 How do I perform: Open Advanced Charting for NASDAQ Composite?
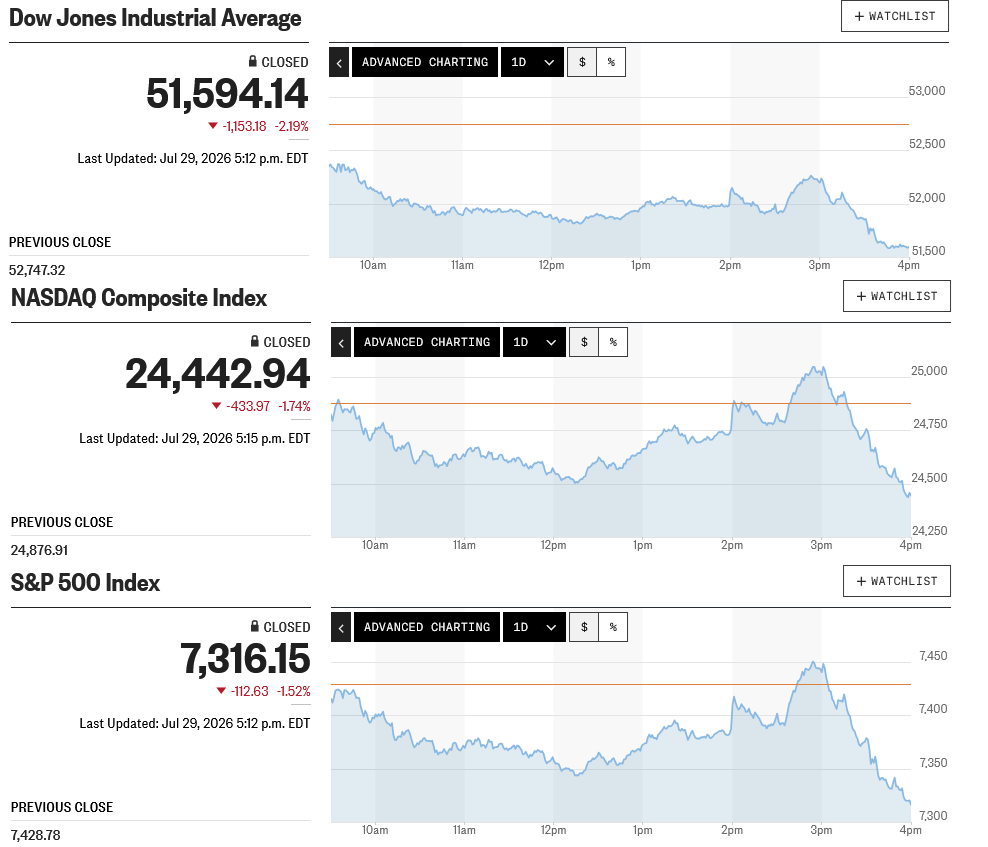(x=427, y=342)
